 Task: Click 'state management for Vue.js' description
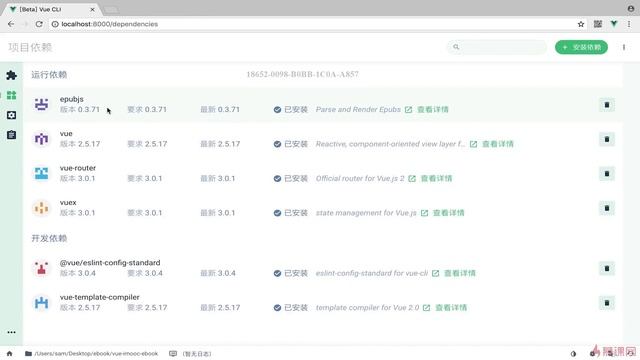tap(366, 213)
